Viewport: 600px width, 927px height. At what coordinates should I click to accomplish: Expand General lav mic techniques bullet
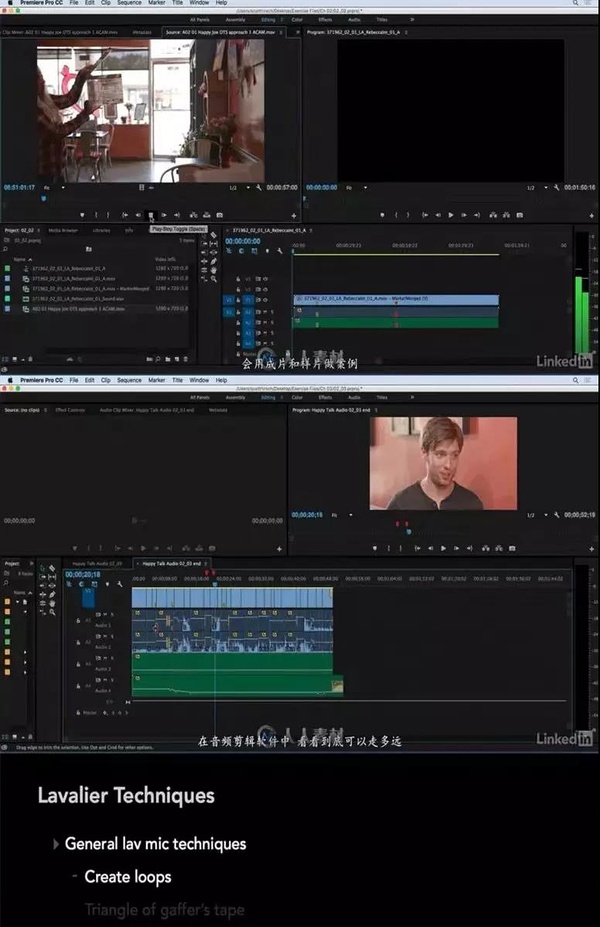[x=56, y=844]
